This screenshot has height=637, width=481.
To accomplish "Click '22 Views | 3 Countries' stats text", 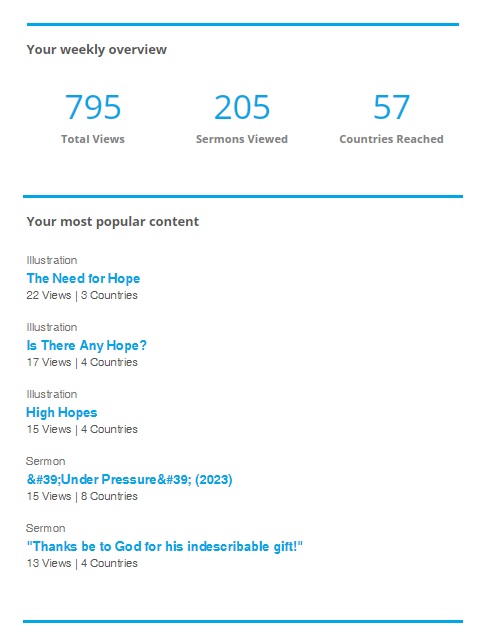I will point(82,295).
